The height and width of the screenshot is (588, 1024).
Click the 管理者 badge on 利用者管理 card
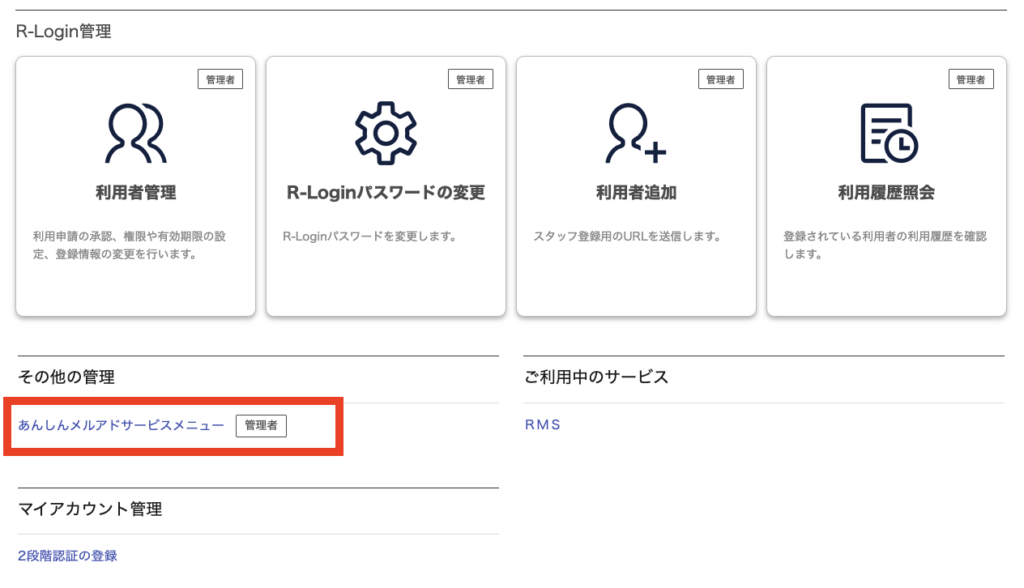219,79
